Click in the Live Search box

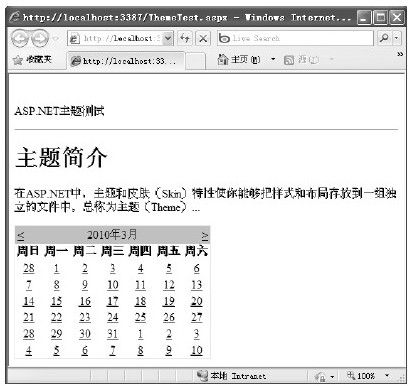295,38
